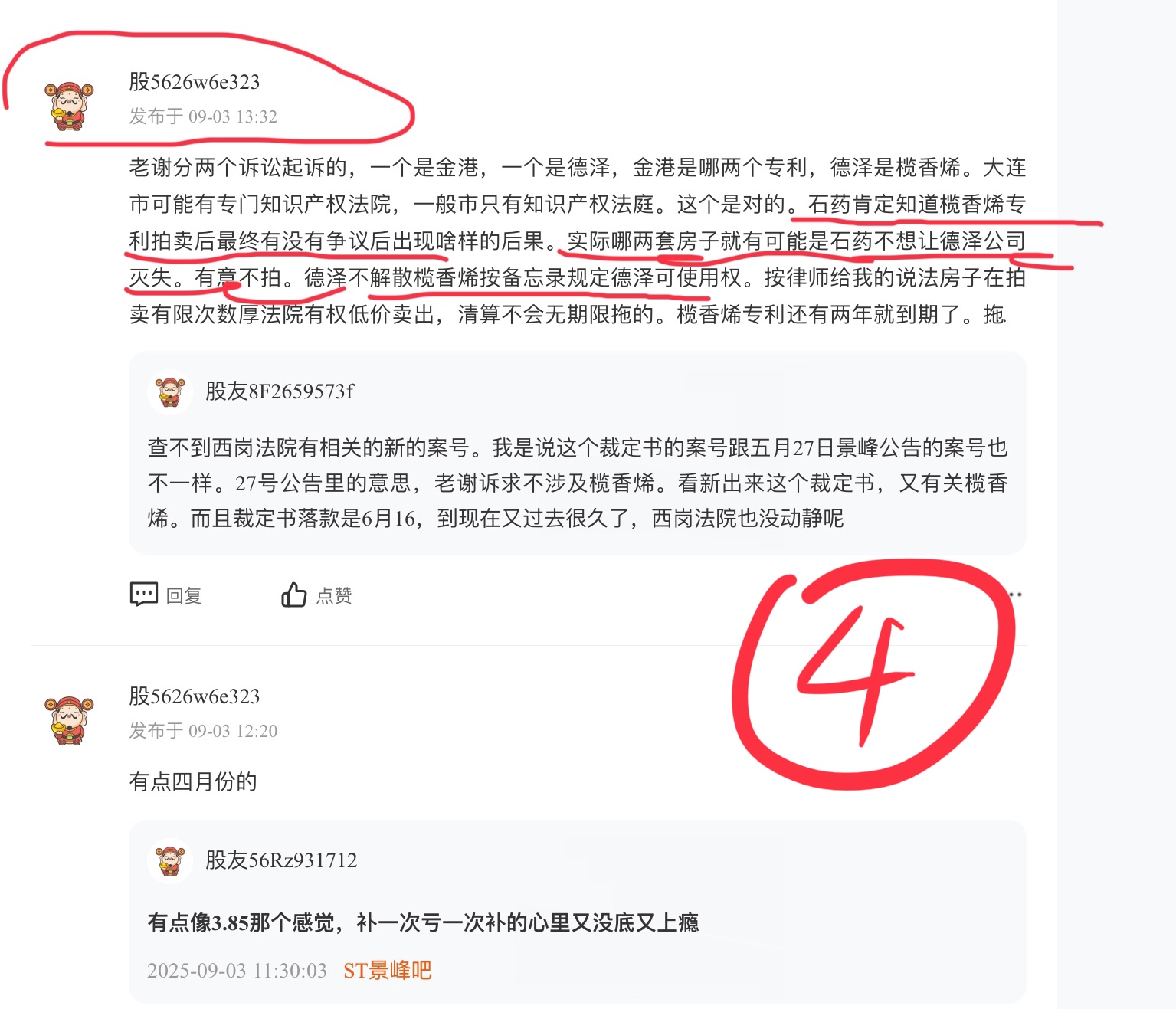Click avatar beside 股友56Rz931712

click(x=170, y=861)
